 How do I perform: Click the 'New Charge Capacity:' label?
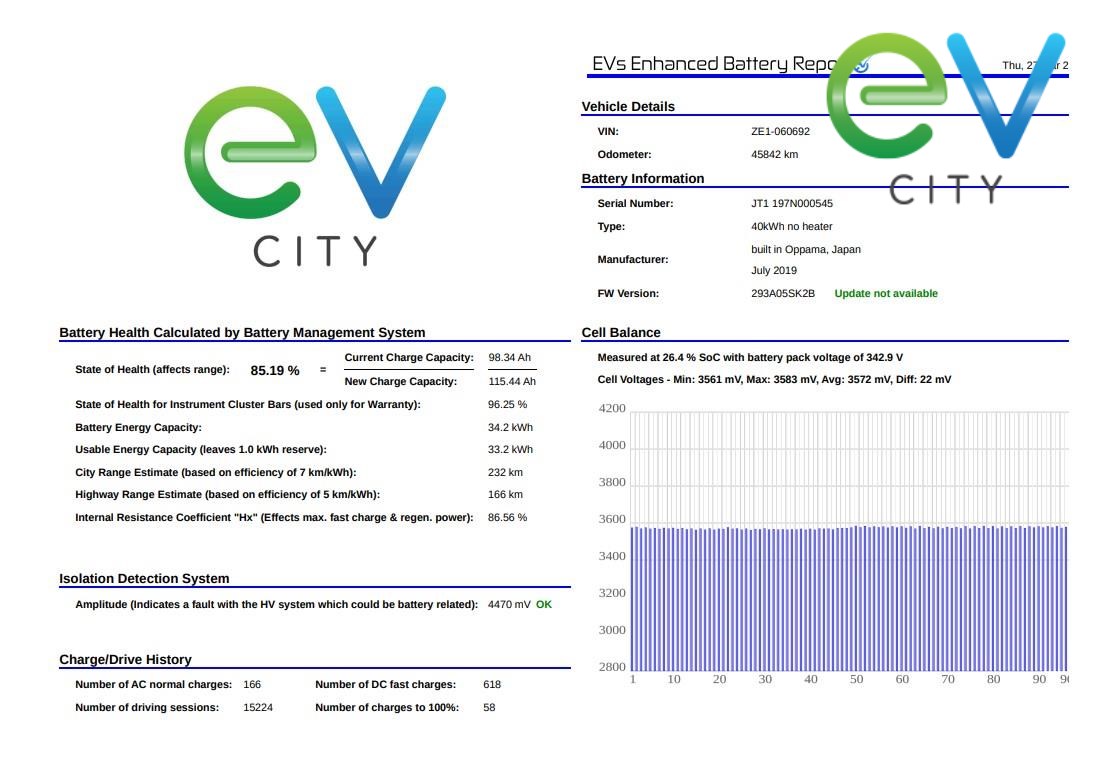(400, 382)
